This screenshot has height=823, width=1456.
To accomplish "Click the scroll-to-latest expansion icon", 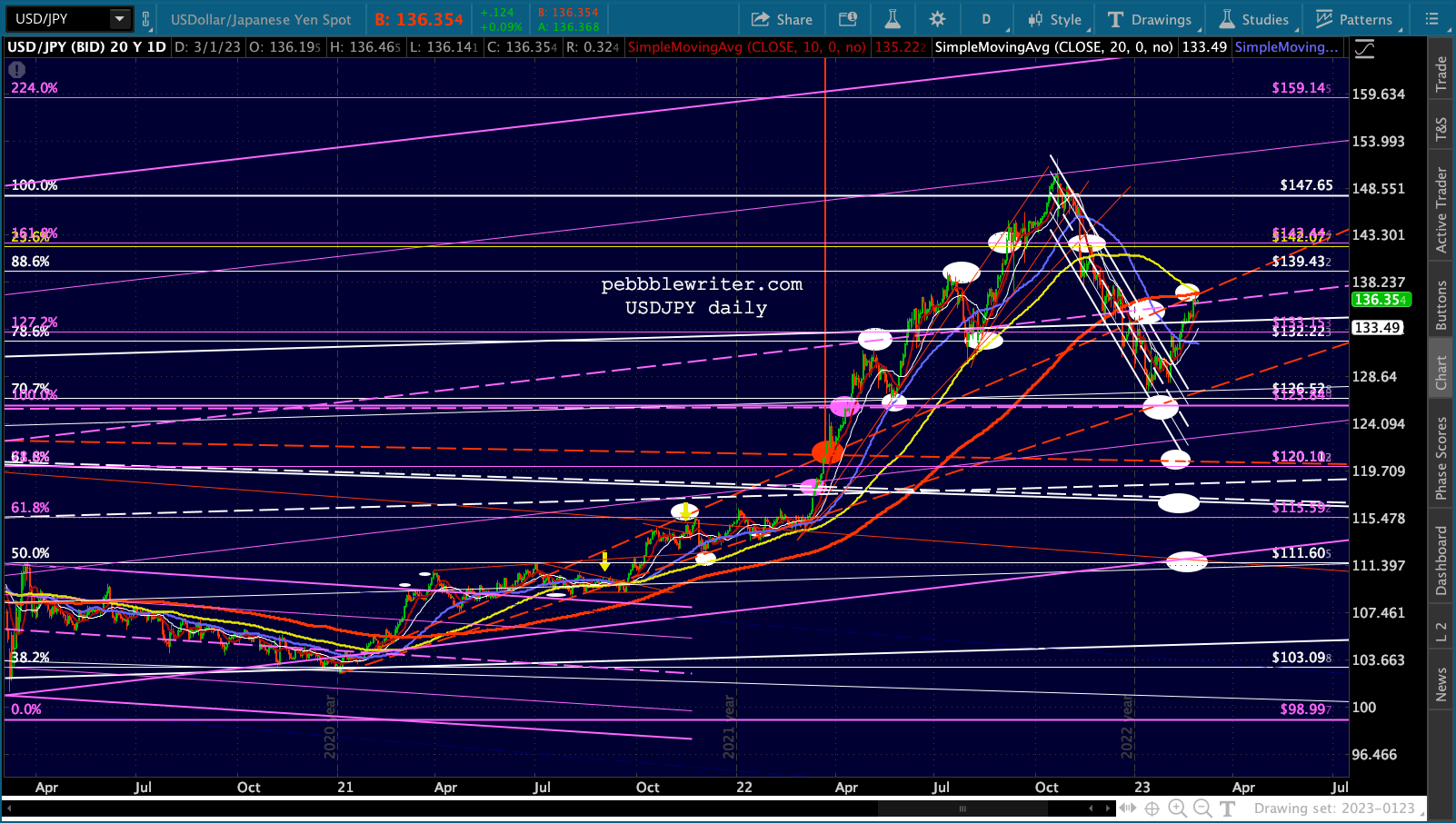I will 1128,808.
